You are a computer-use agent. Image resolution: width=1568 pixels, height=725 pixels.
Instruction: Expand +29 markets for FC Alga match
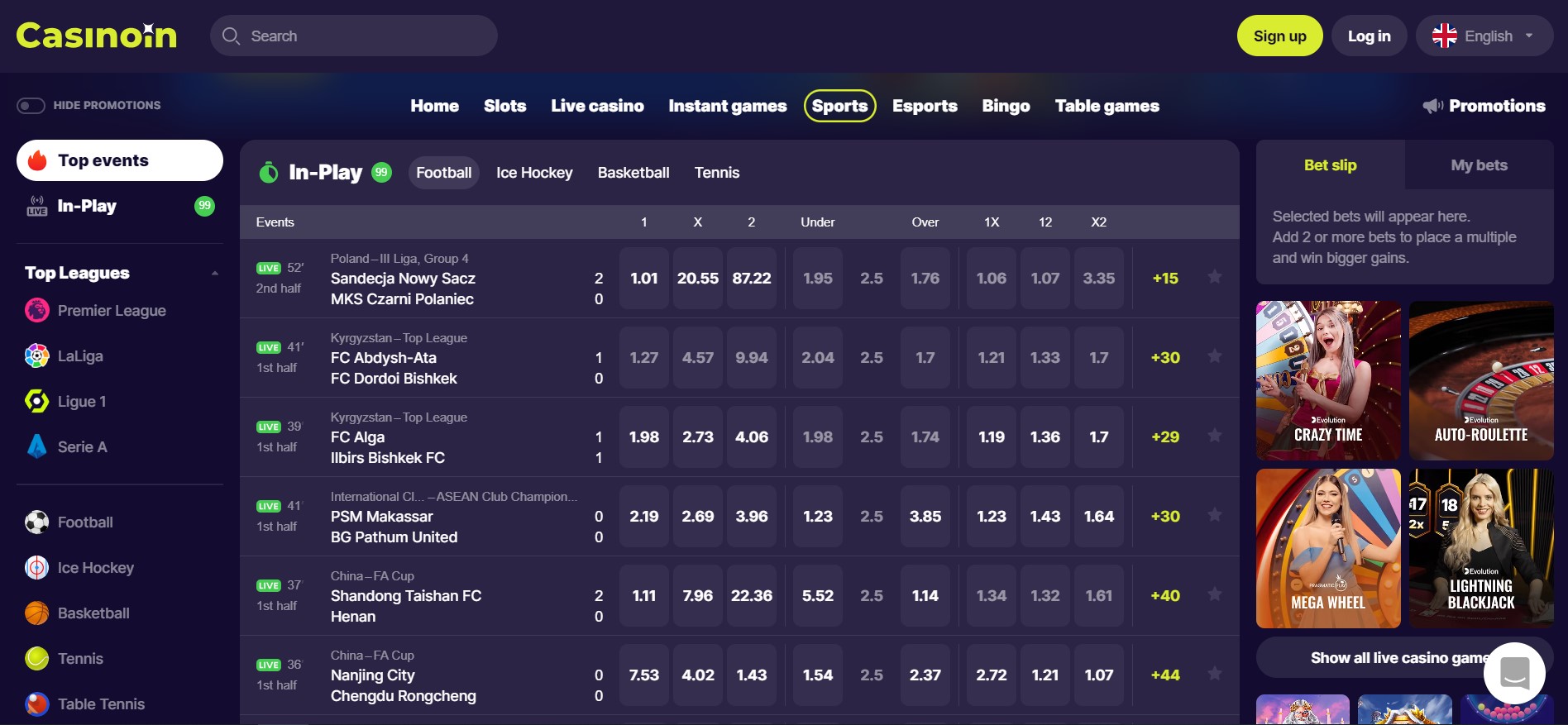tap(1165, 437)
